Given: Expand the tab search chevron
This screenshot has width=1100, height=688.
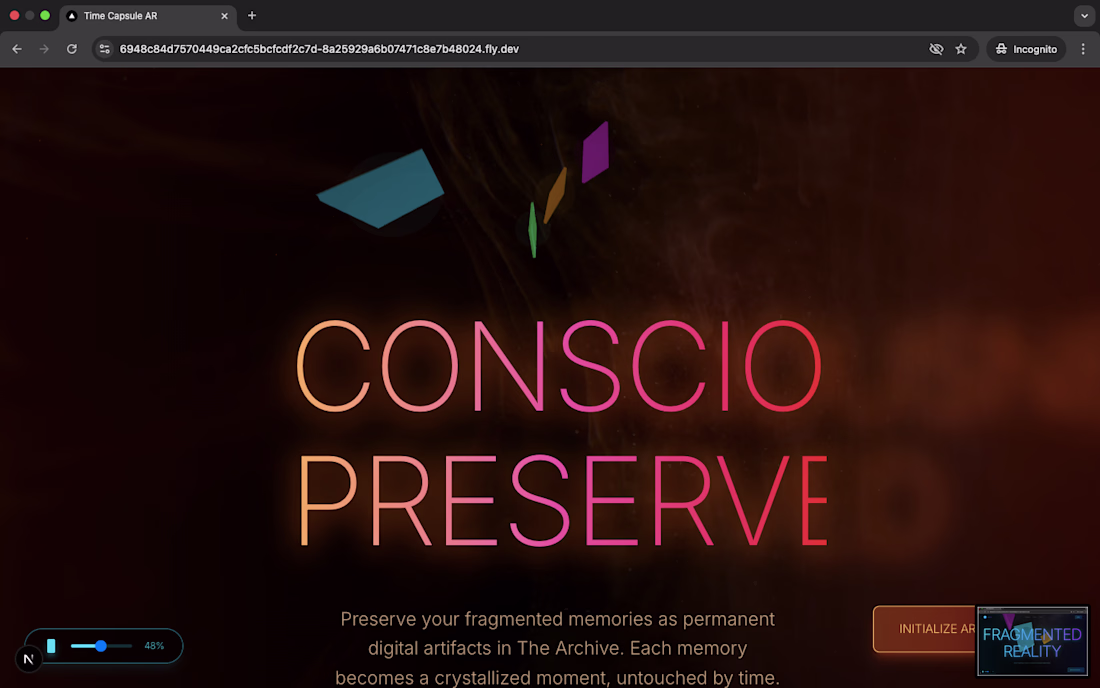Looking at the screenshot, I should 1085,15.
